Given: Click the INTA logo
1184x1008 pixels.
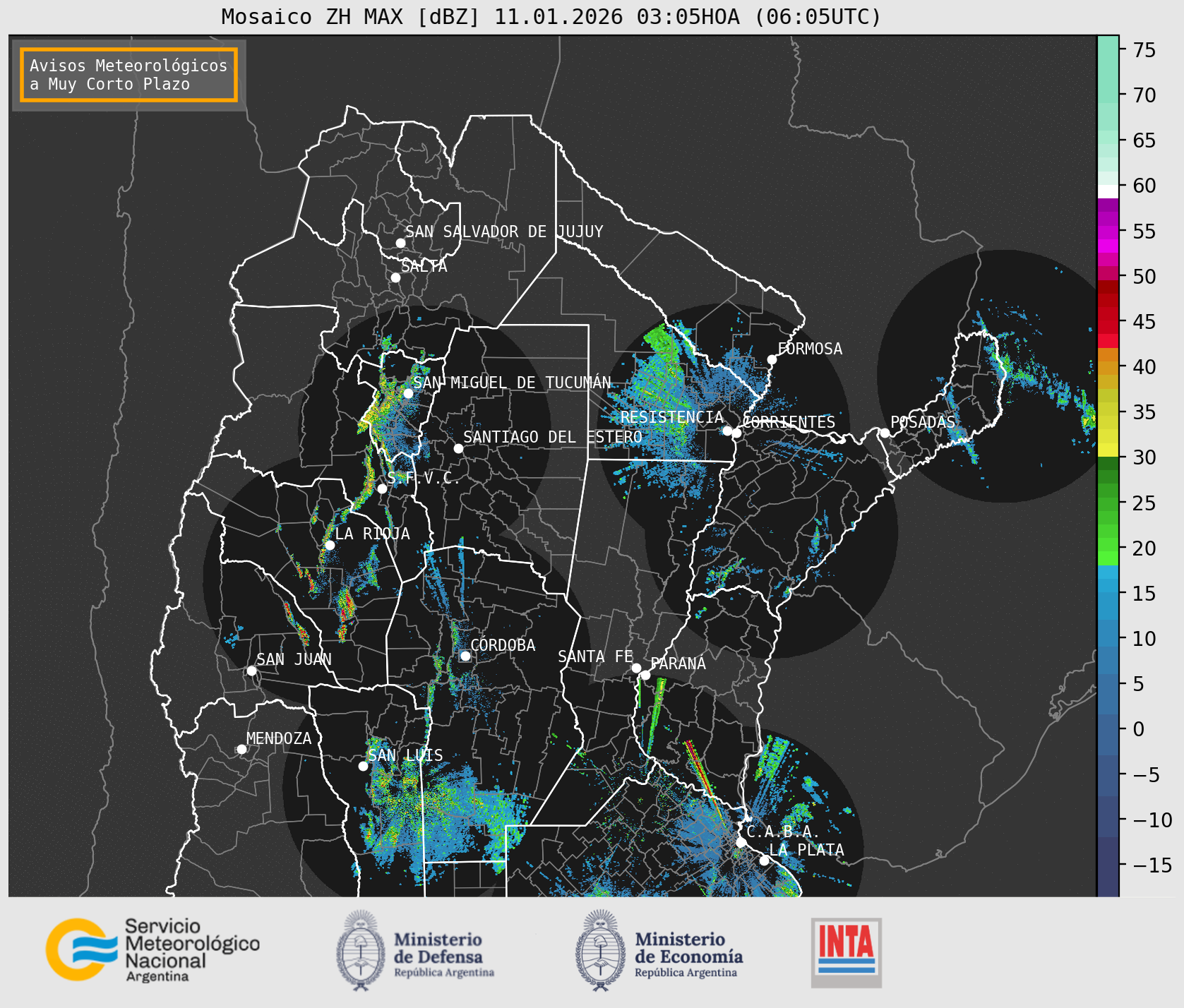Looking at the screenshot, I should pyautogui.click(x=847, y=952).
